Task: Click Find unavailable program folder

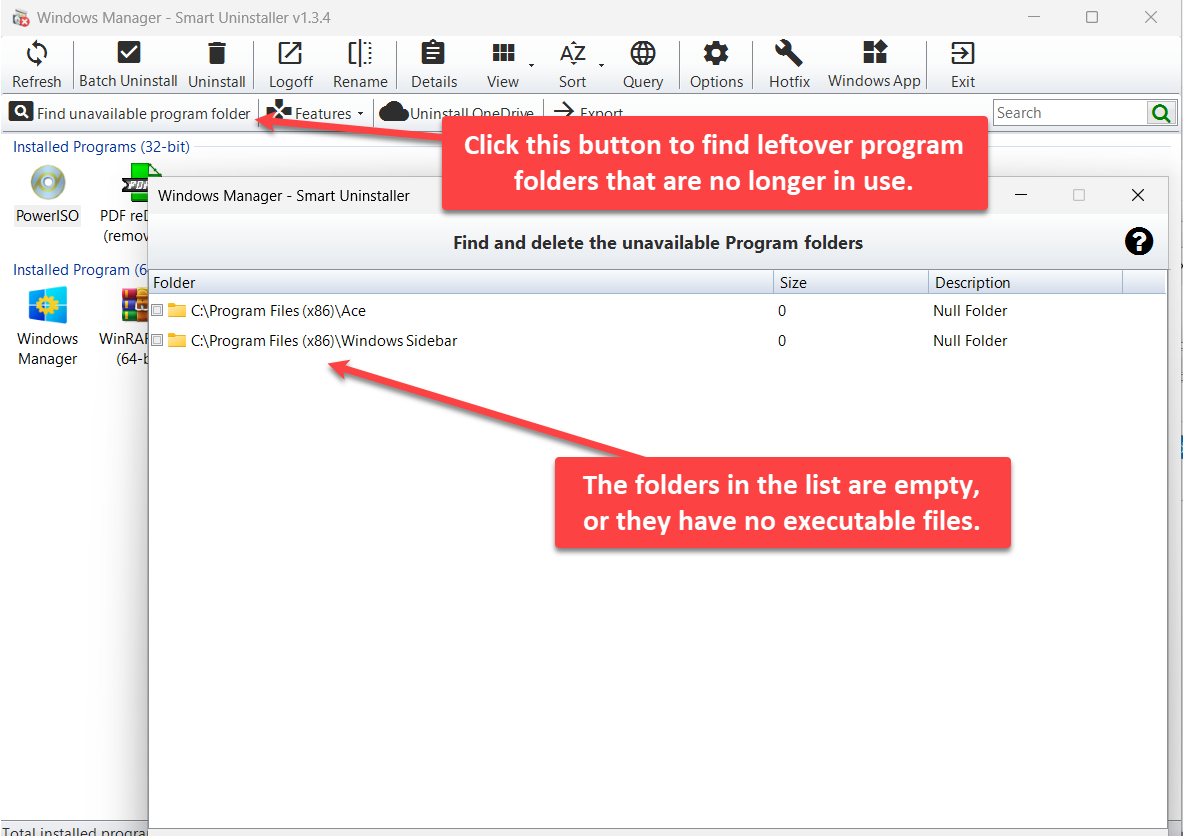Action: (130, 113)
